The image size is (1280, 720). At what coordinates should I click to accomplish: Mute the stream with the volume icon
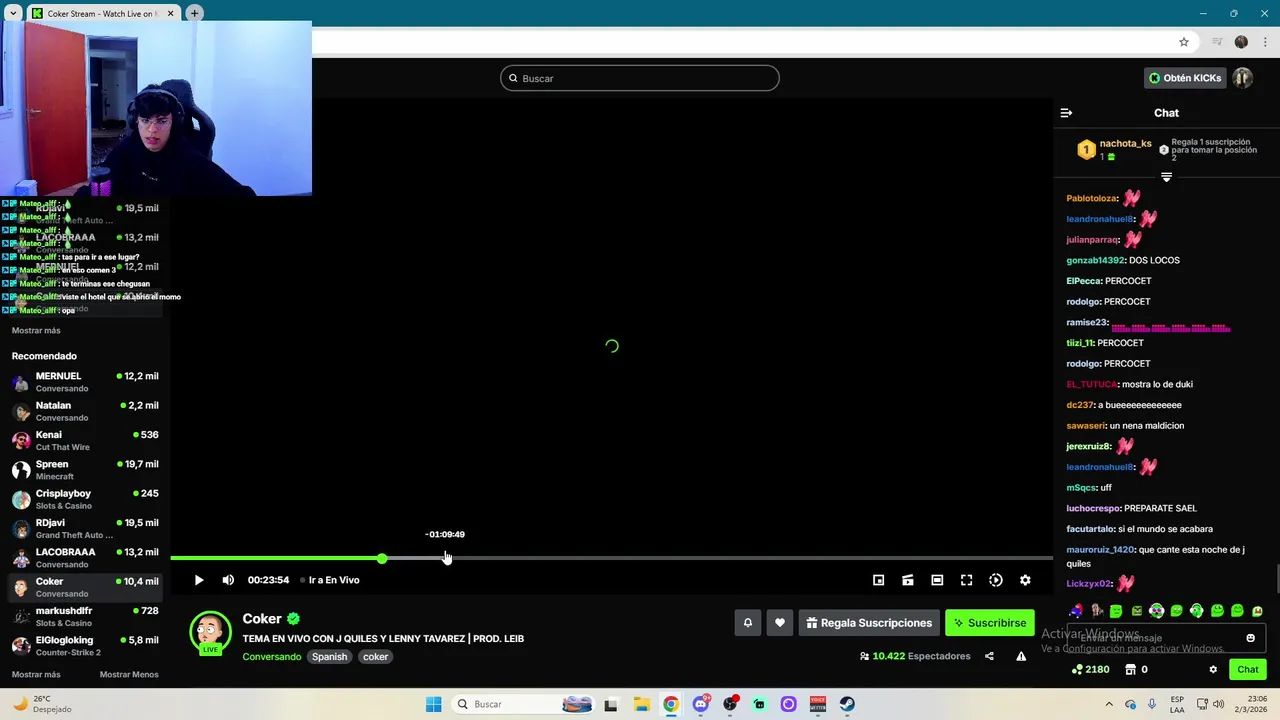(228, 580)
